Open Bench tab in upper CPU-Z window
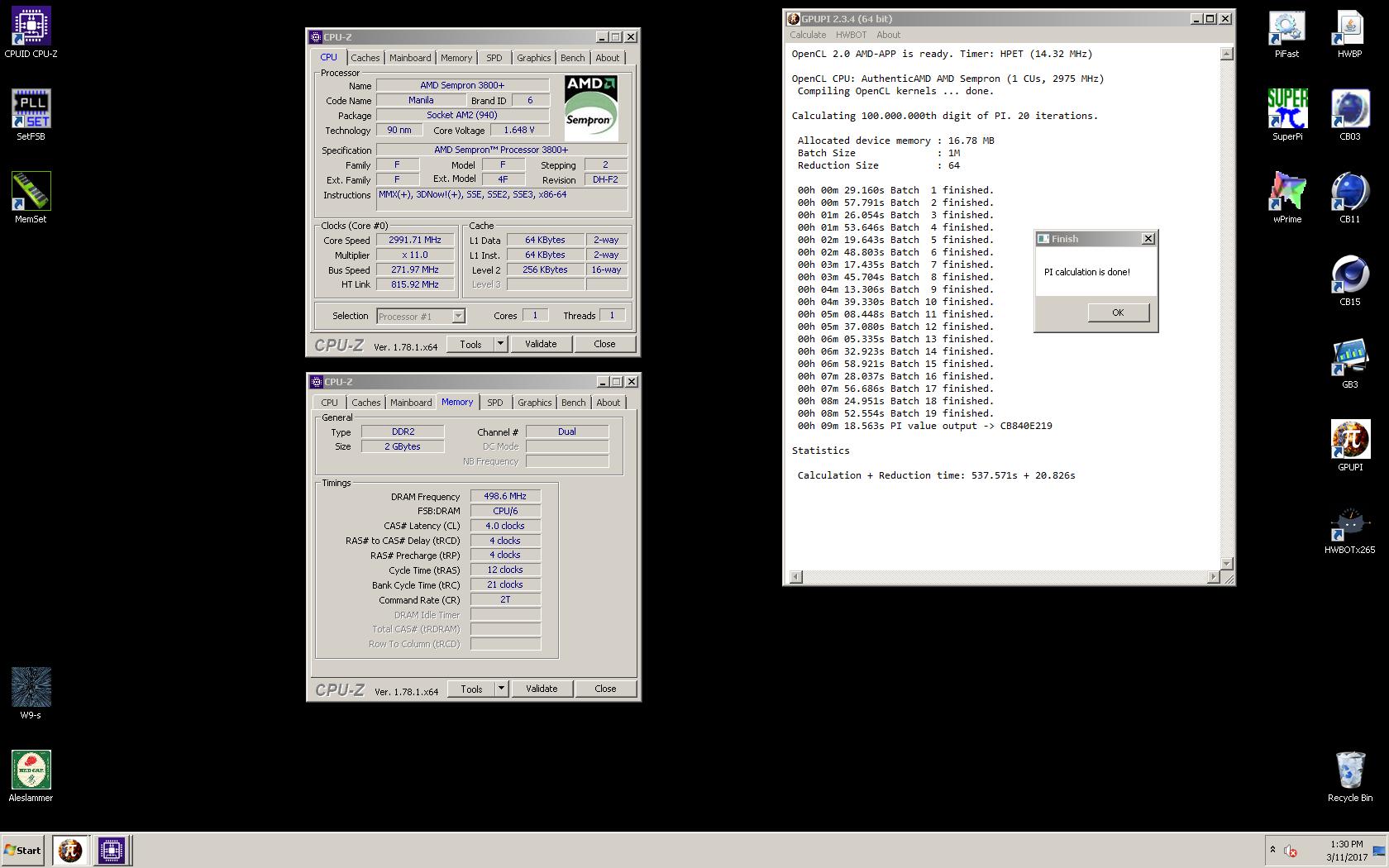The width and height of the screenshot is (1389, 868). coord(572,58)
